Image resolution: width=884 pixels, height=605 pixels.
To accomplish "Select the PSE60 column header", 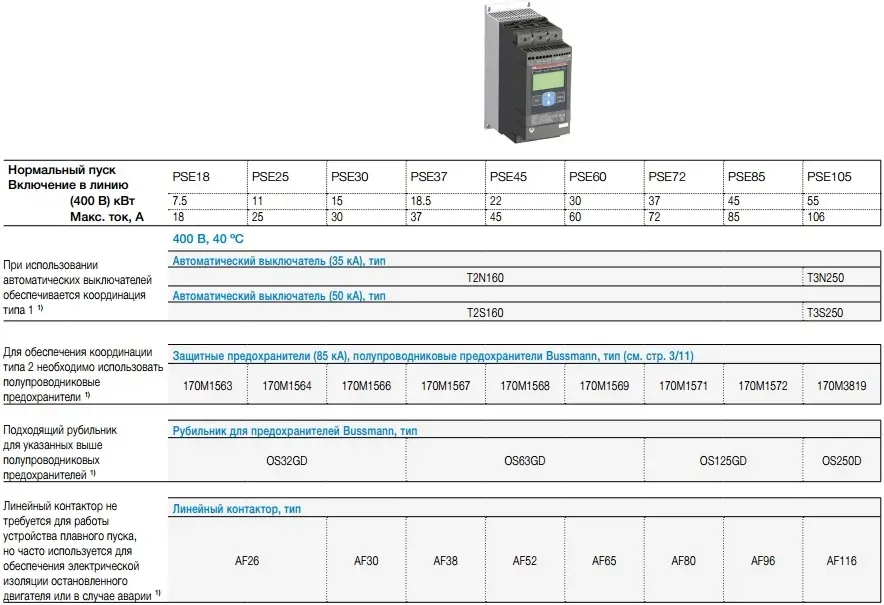I will (x=587, y=176).
